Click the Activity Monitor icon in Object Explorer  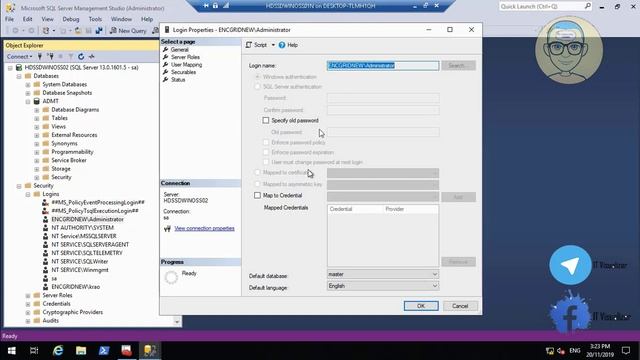click(x=91, y=56)
